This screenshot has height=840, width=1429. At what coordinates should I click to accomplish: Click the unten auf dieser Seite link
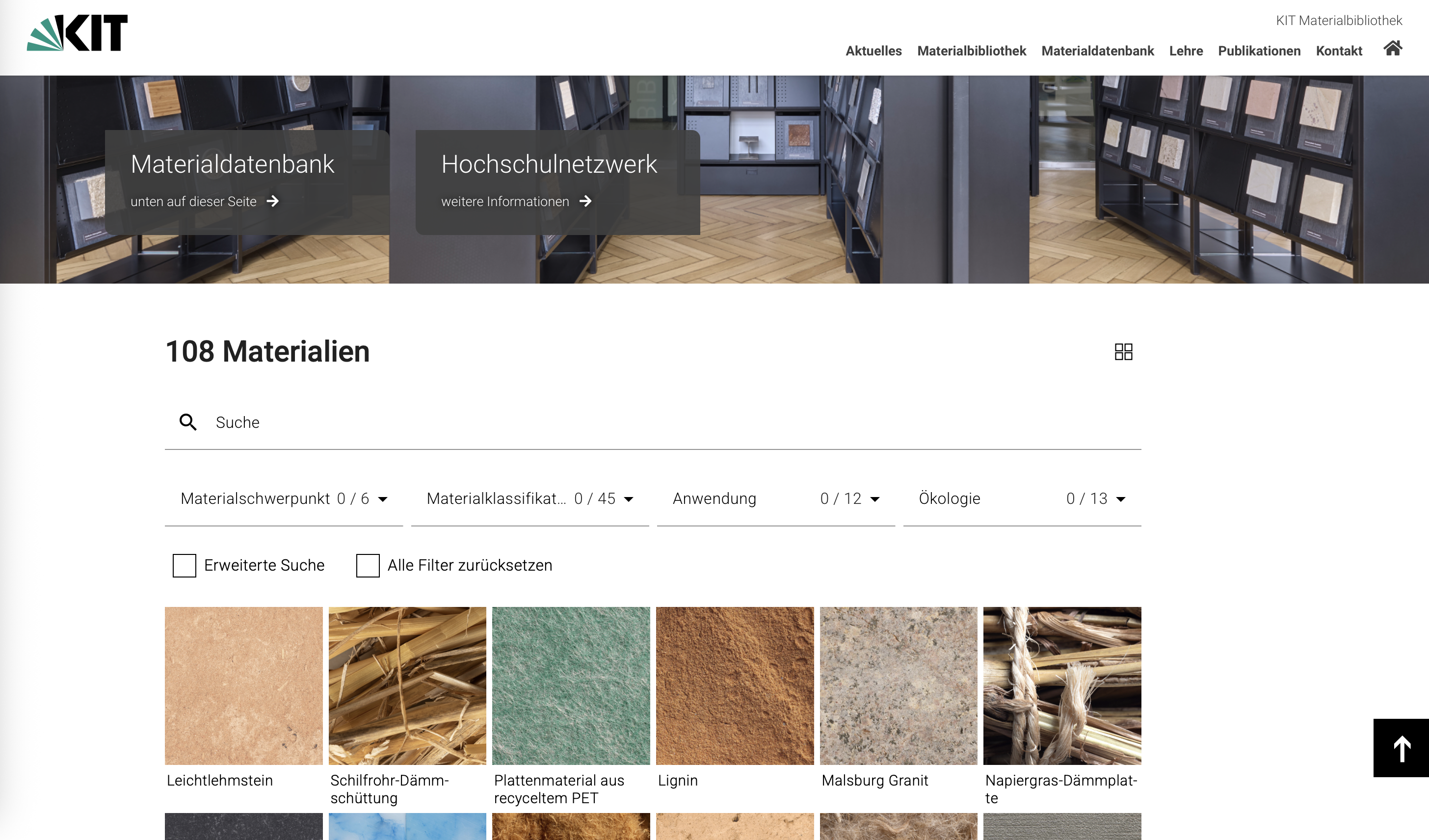[194, 201]
